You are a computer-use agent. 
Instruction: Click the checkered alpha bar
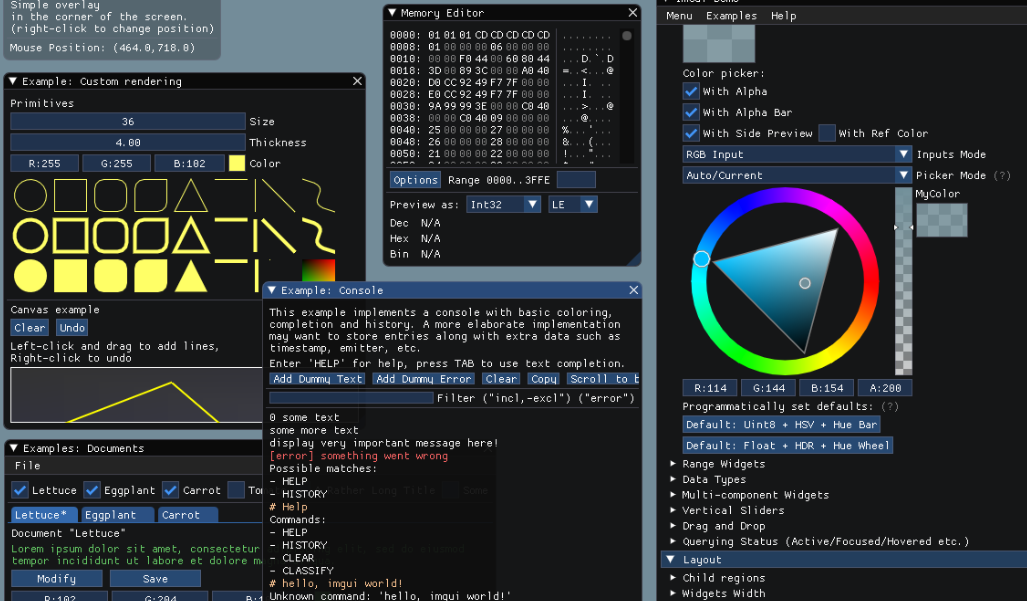click(x=904, y=281)
